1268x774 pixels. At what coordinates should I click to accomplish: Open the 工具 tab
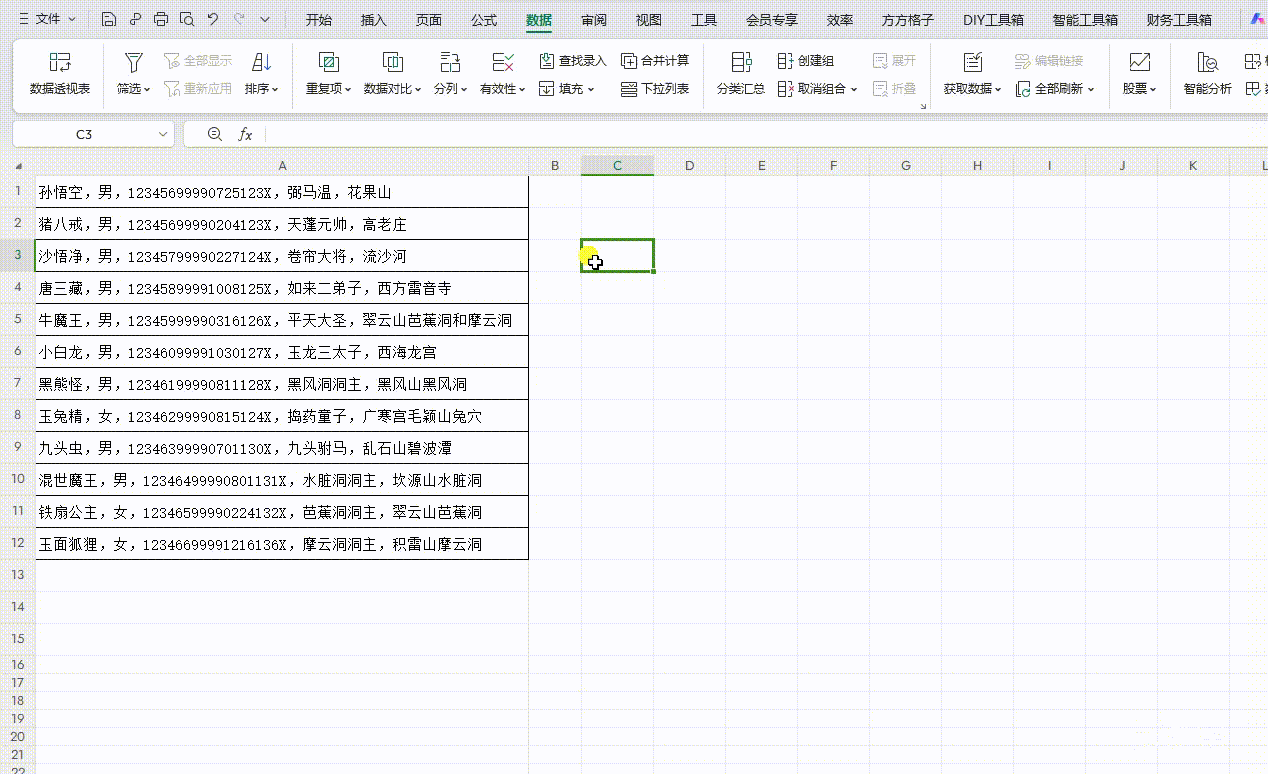[704, 20]
